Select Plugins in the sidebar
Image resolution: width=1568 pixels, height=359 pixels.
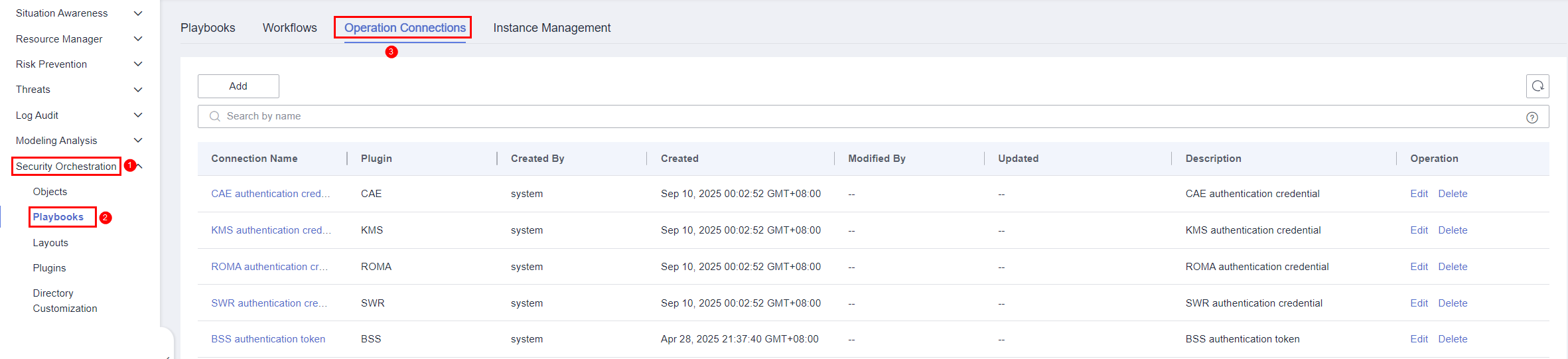point(50,268)
